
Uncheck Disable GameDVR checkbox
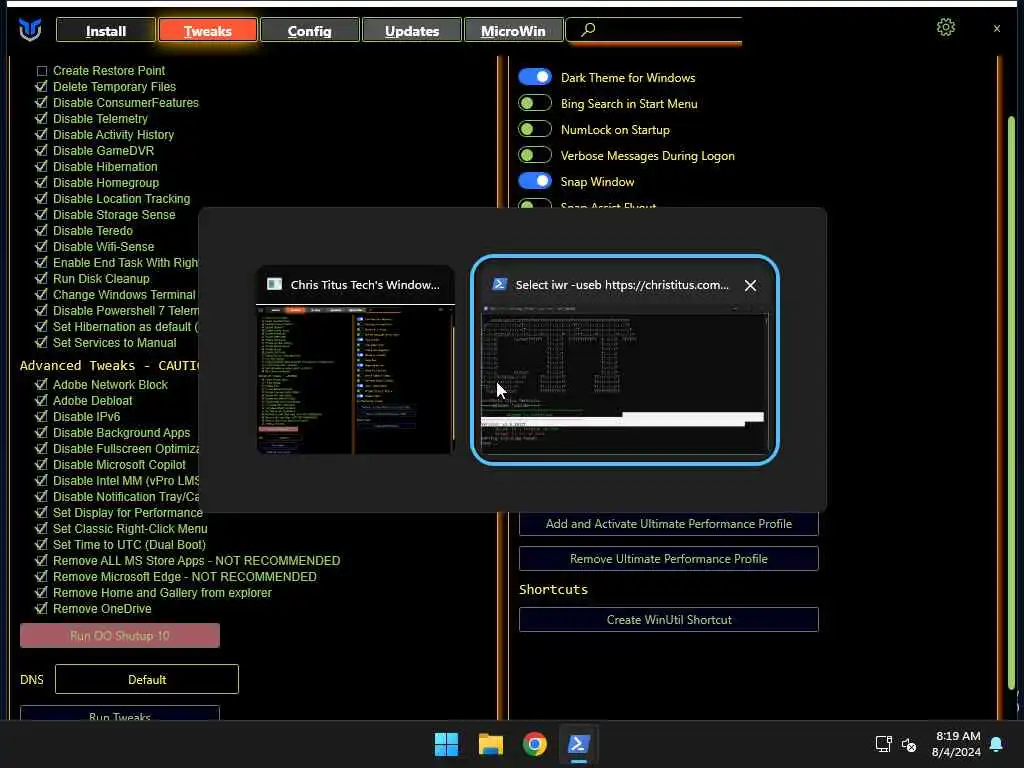coord(42,150)
